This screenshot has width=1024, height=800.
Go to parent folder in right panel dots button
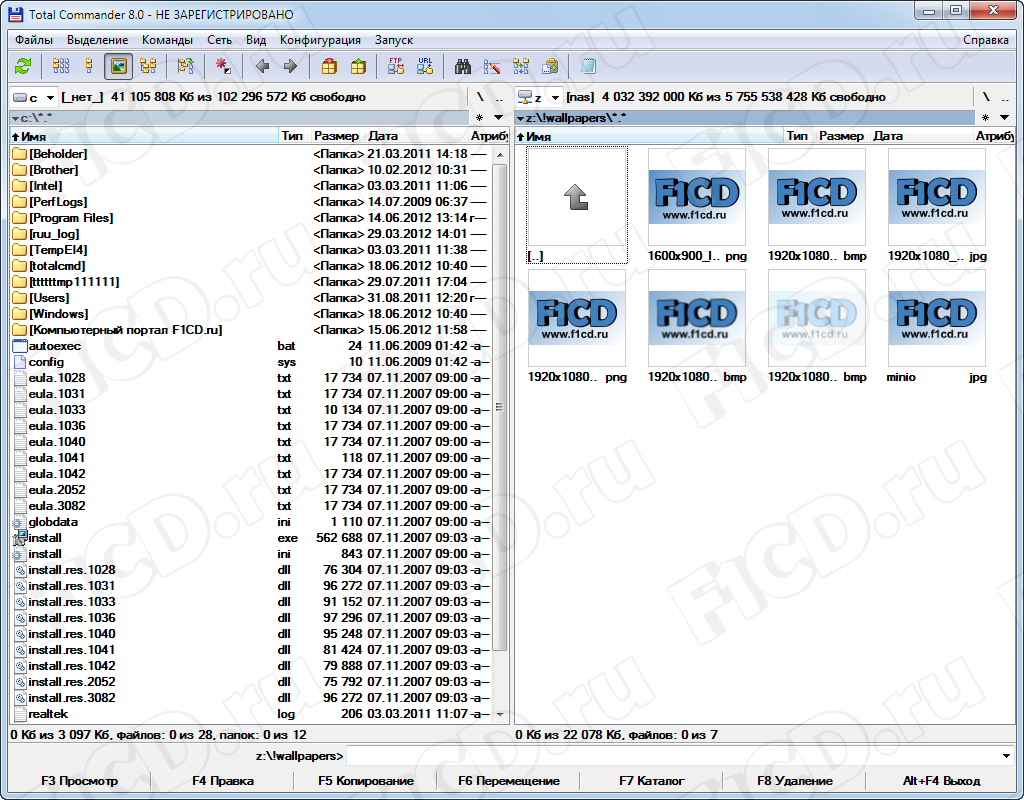pyautogui.click(x=1006, y=97)
